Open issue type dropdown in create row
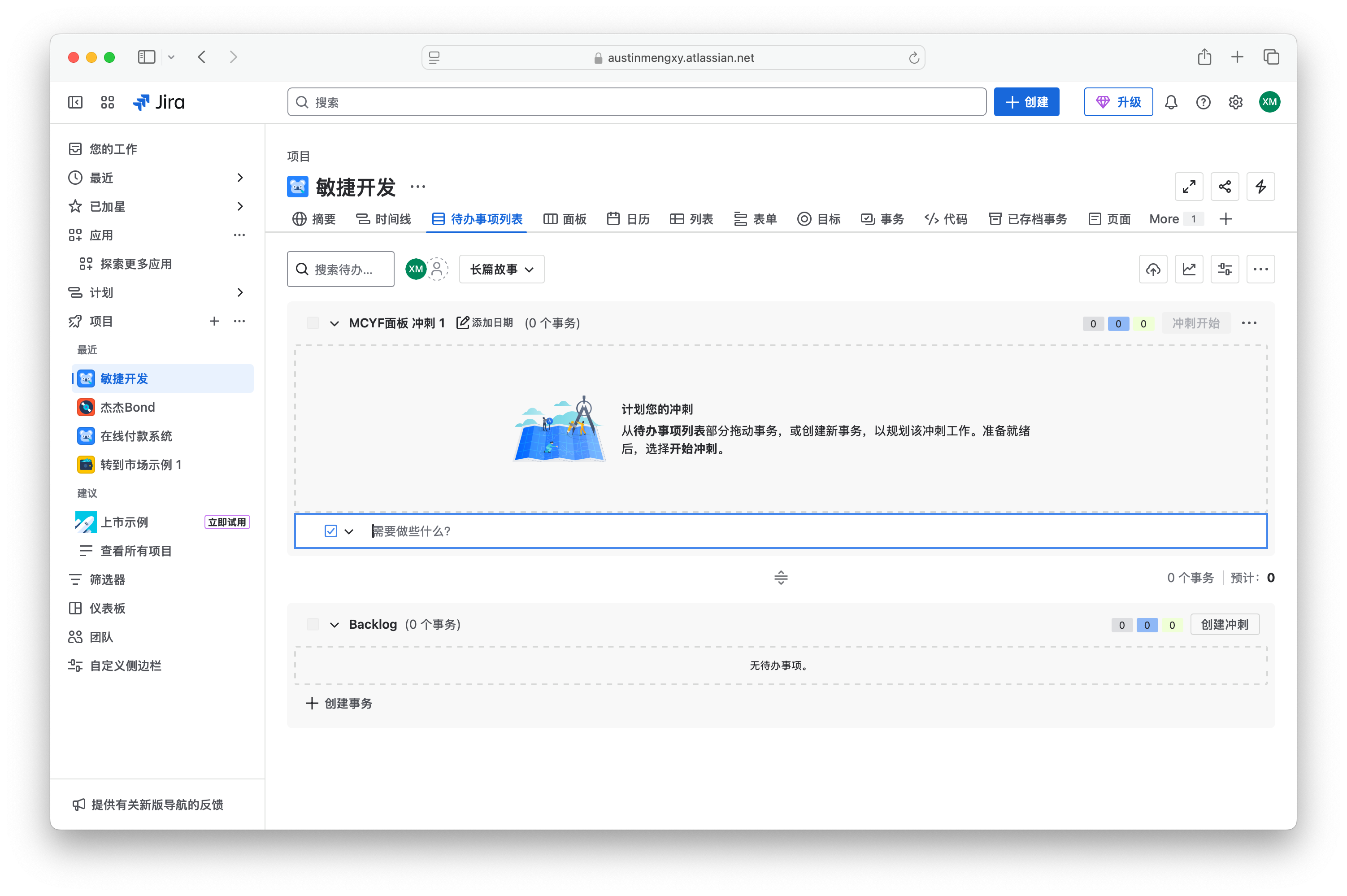 (x=348, y=531)
